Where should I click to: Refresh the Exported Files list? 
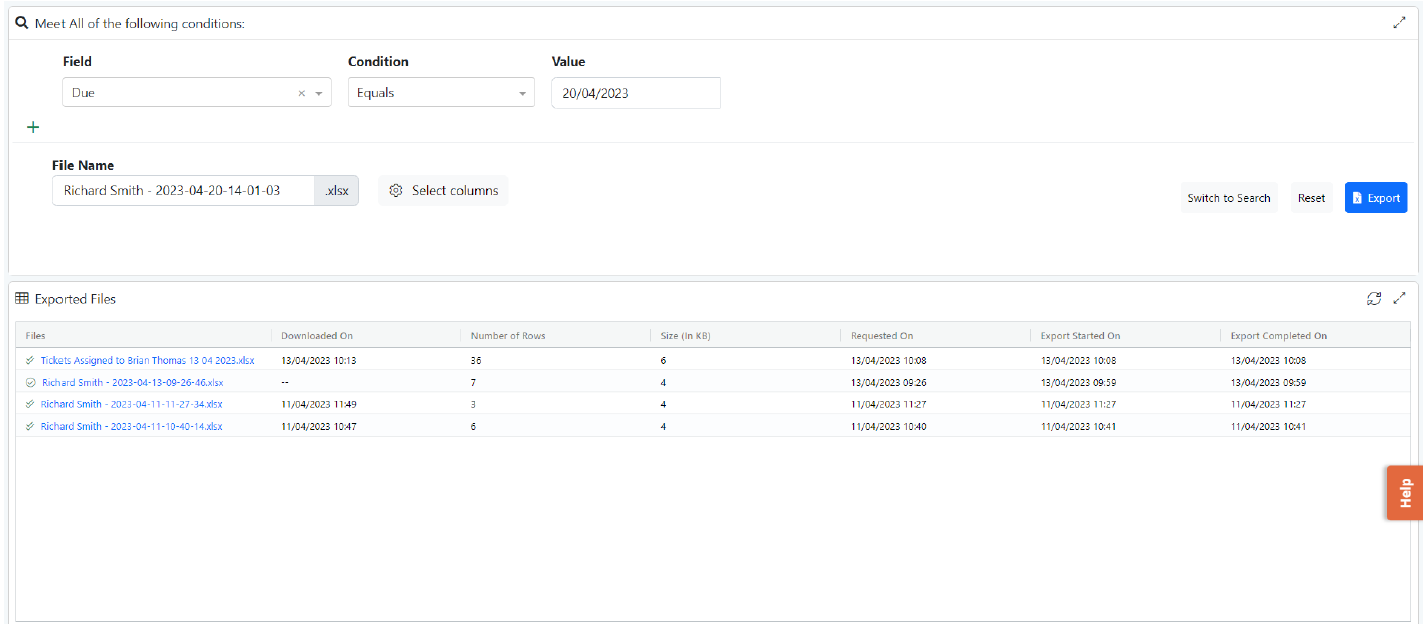pyautogui.click(x=1374, y=298)
